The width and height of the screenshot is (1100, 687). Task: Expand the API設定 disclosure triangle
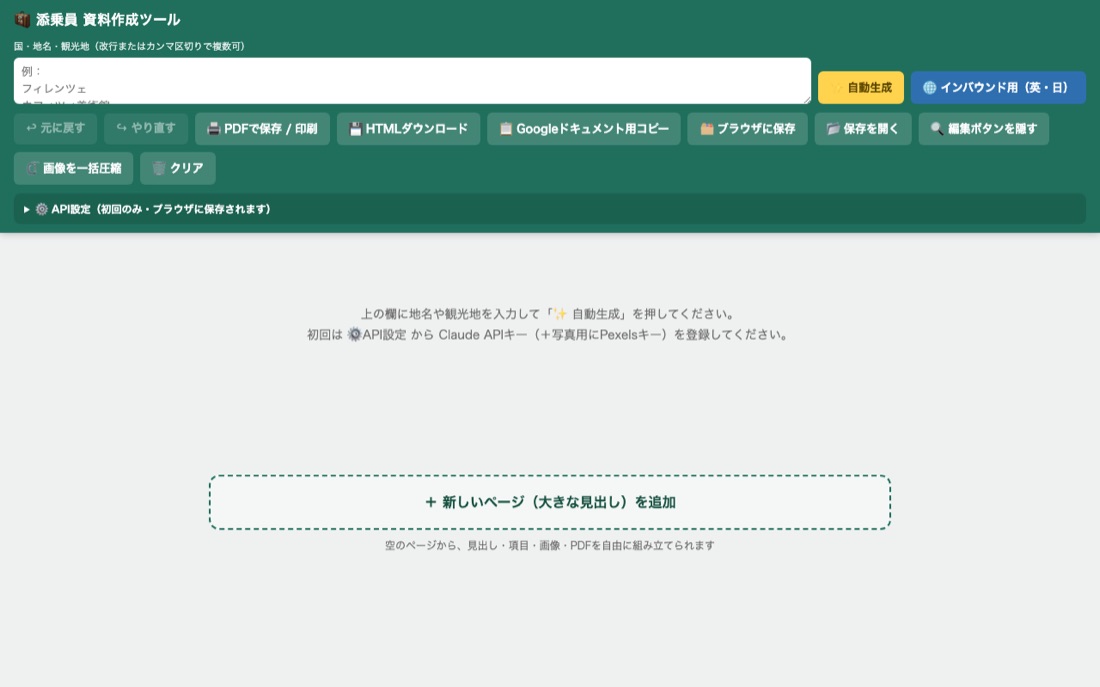[27, 209]
